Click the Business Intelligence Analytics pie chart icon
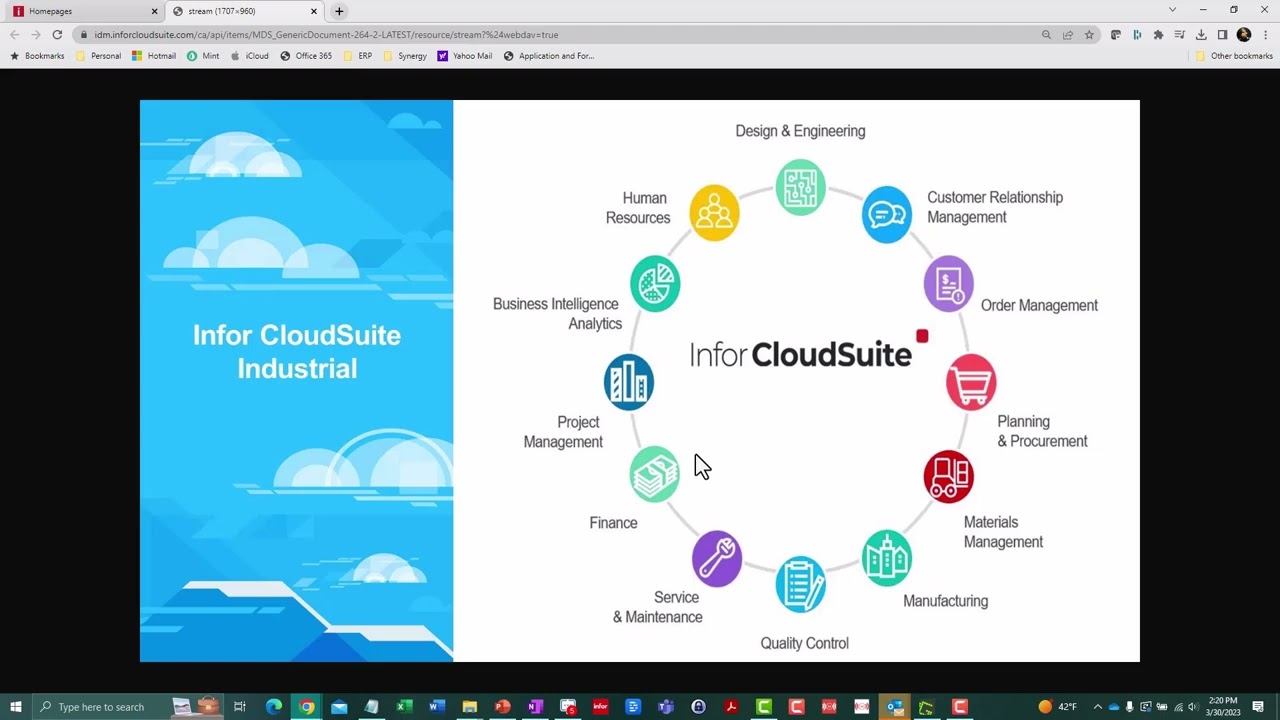This screenshot has height=720, width=1280. (x=655, y=284)
